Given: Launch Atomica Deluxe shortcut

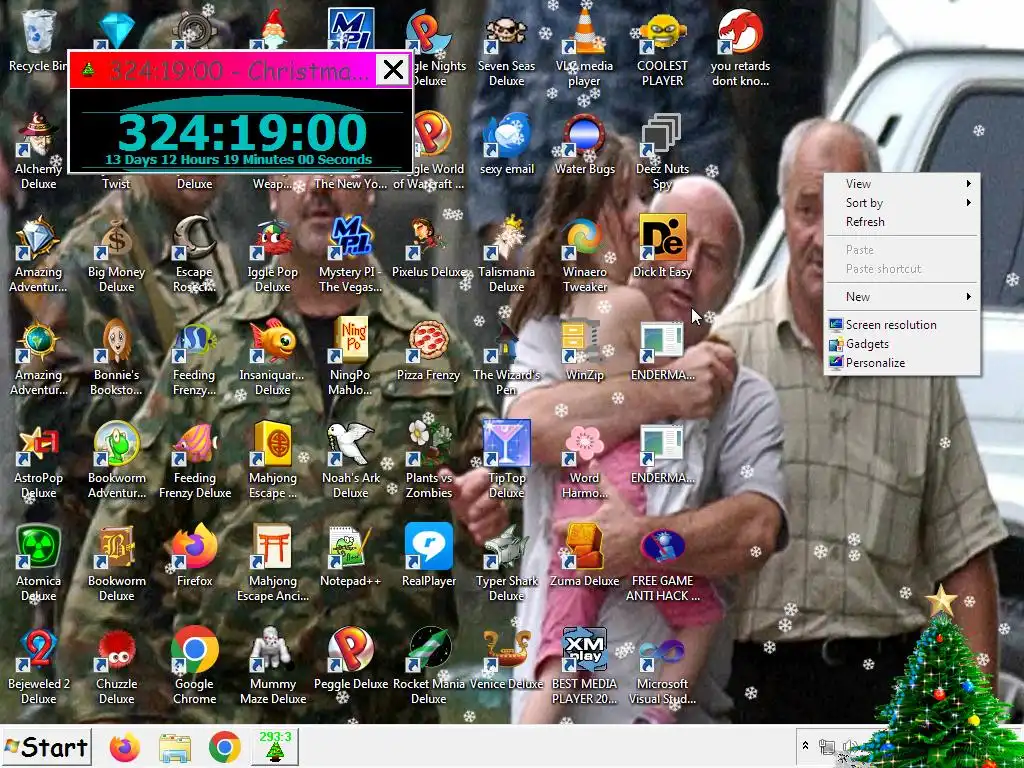Looking at the screenshot, I should coord(39,562).
